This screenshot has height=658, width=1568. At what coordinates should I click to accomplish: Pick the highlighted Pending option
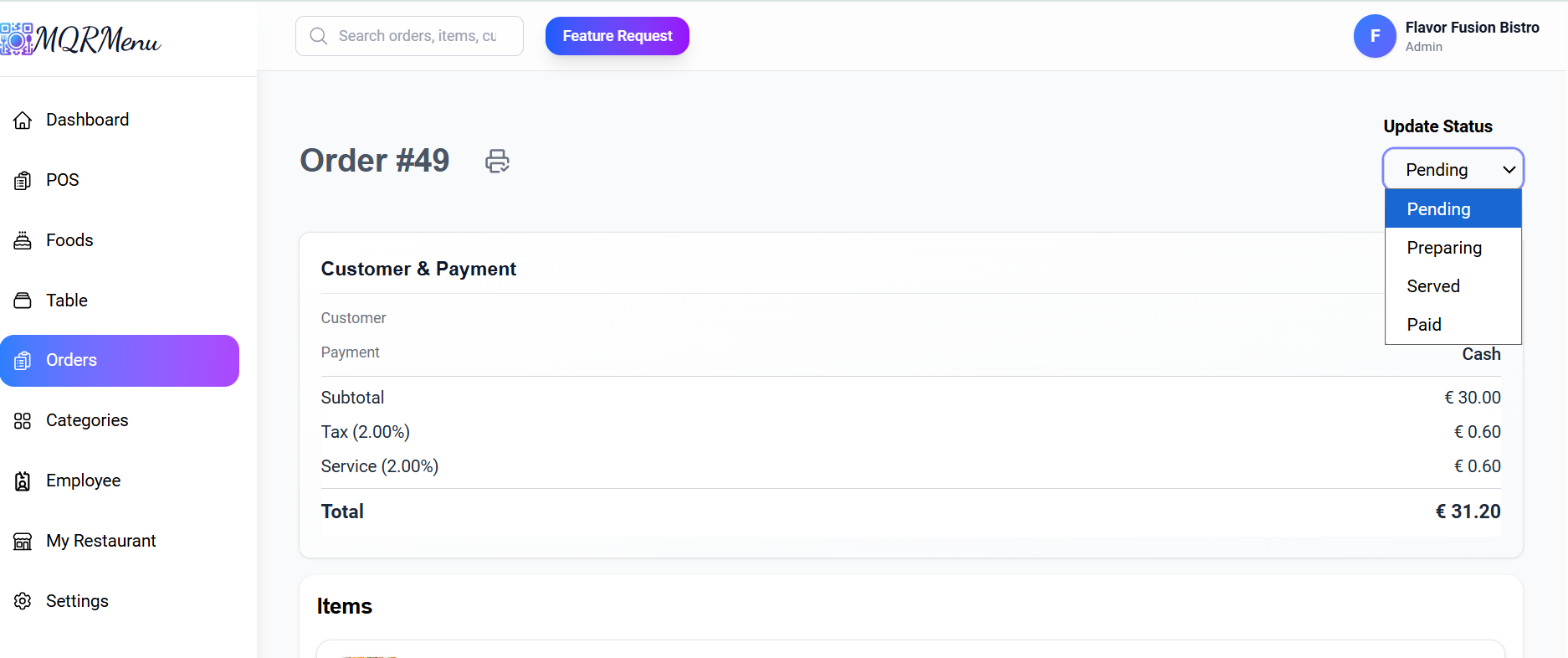click(1438, 209)
